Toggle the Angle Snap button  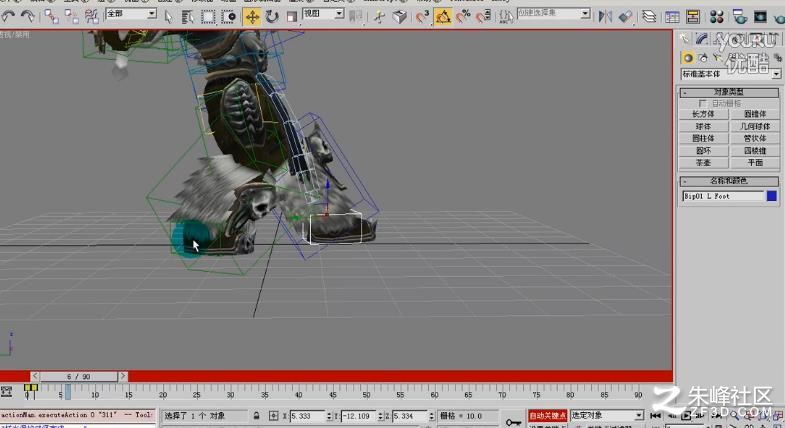coord(443,17)
